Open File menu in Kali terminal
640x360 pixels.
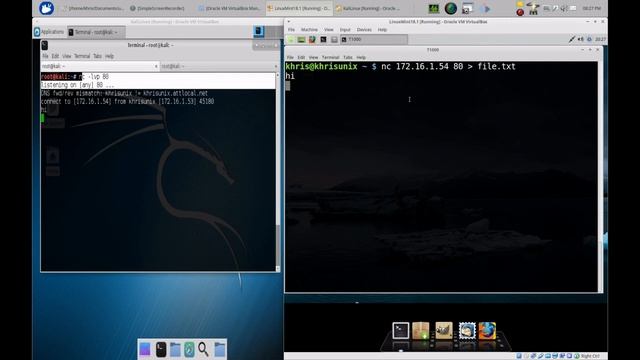point(45,56)
